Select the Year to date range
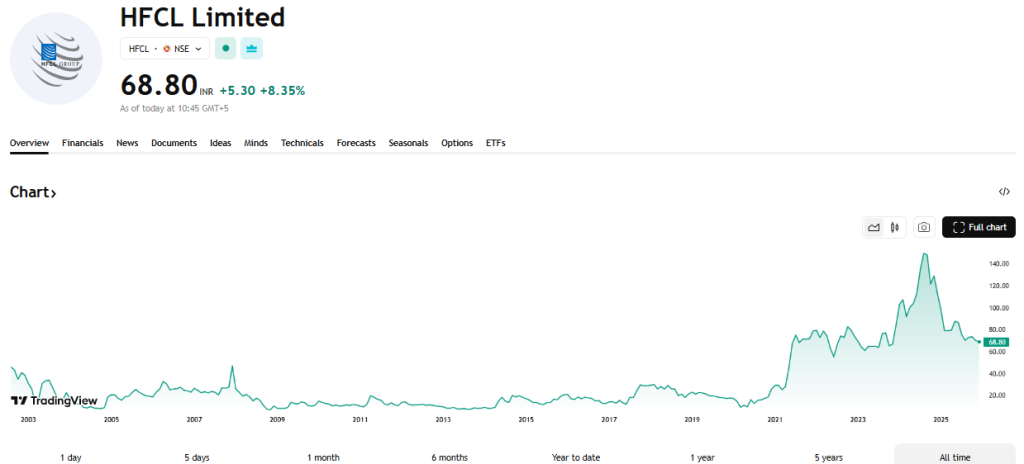The width and height of the screenshot is (1024, 464). [x=575, y=457]
